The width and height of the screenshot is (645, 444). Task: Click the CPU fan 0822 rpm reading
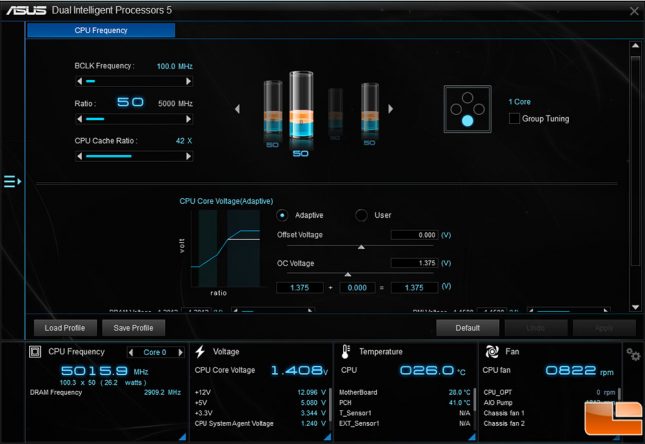tap(579, 371)
